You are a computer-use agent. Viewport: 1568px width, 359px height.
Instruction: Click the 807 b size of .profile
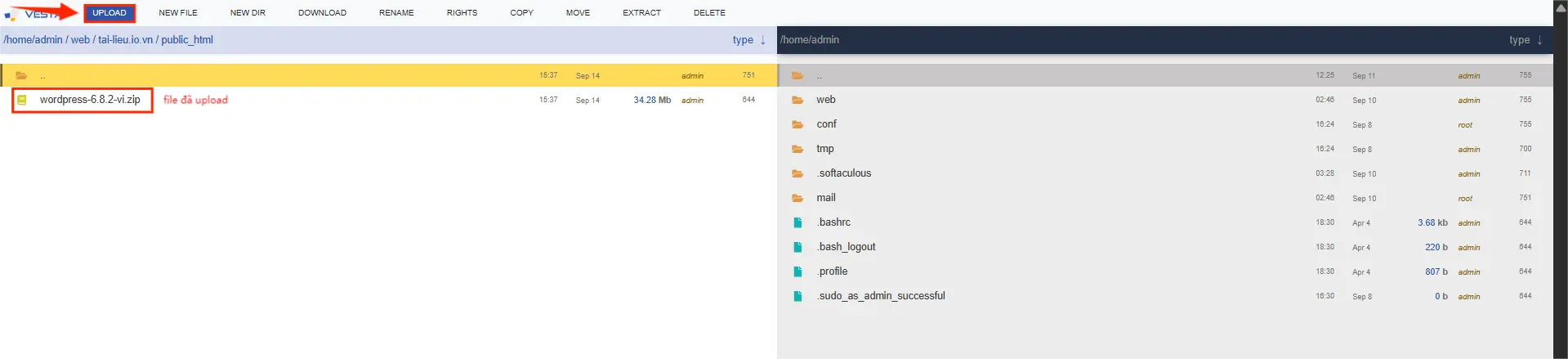pos(1436,271)
